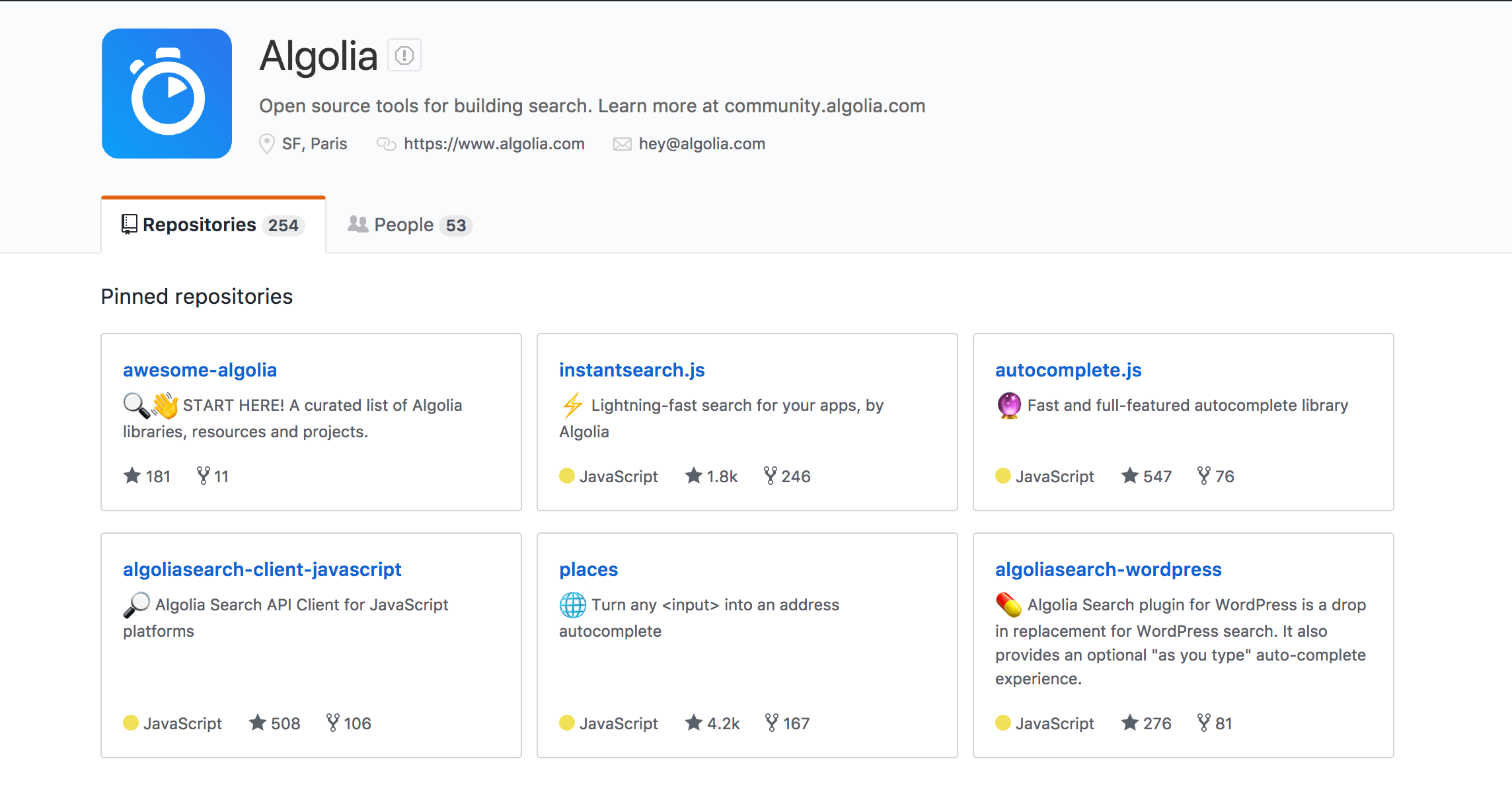Click the fork icon showing 246 on instantsearch.js
Screen dimensions: 1512x794
pyautogui.click(x=770, y=475)
